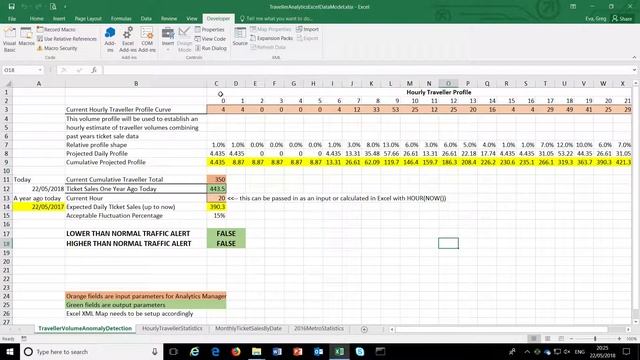This screenshot has height=360, width=640.
Task: Collapse the ribbon with the chevron
Action: [x=634, y=58]
